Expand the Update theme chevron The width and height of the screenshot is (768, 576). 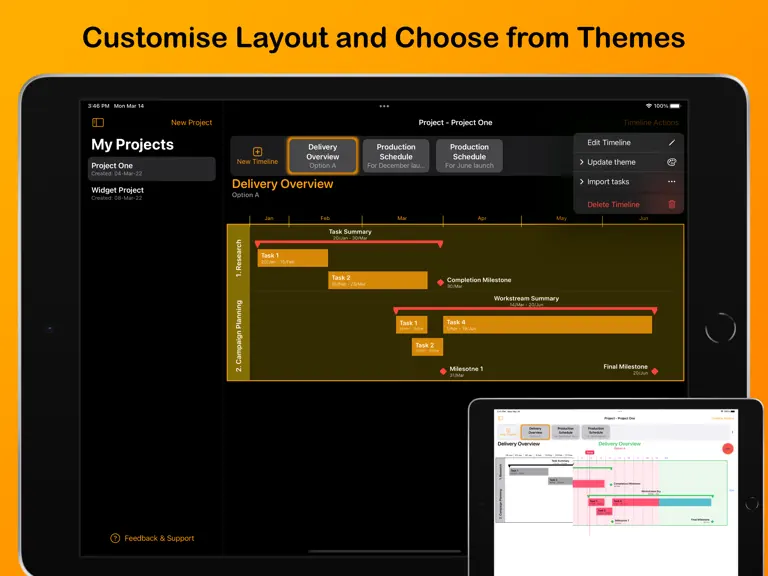pyautogui.click(x=581, y=162)
